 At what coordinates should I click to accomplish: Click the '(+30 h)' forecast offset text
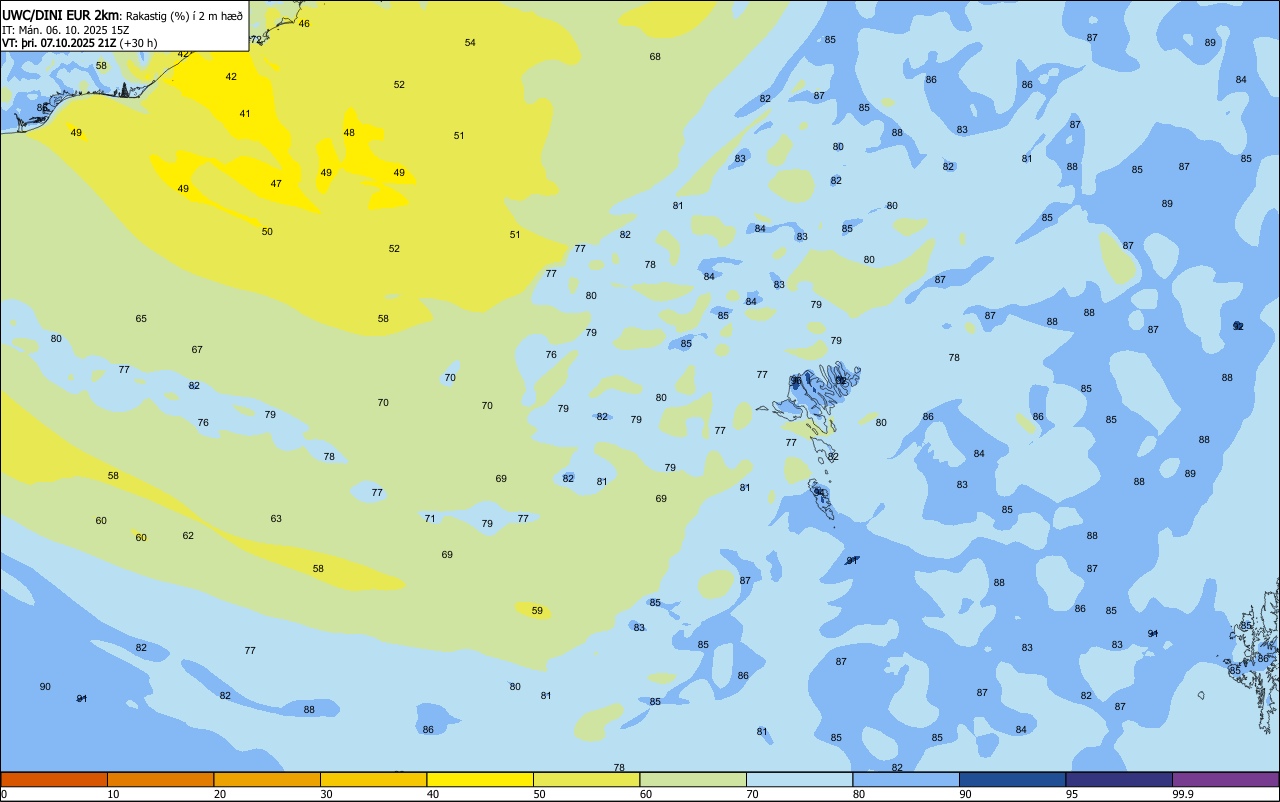(138, 43)
